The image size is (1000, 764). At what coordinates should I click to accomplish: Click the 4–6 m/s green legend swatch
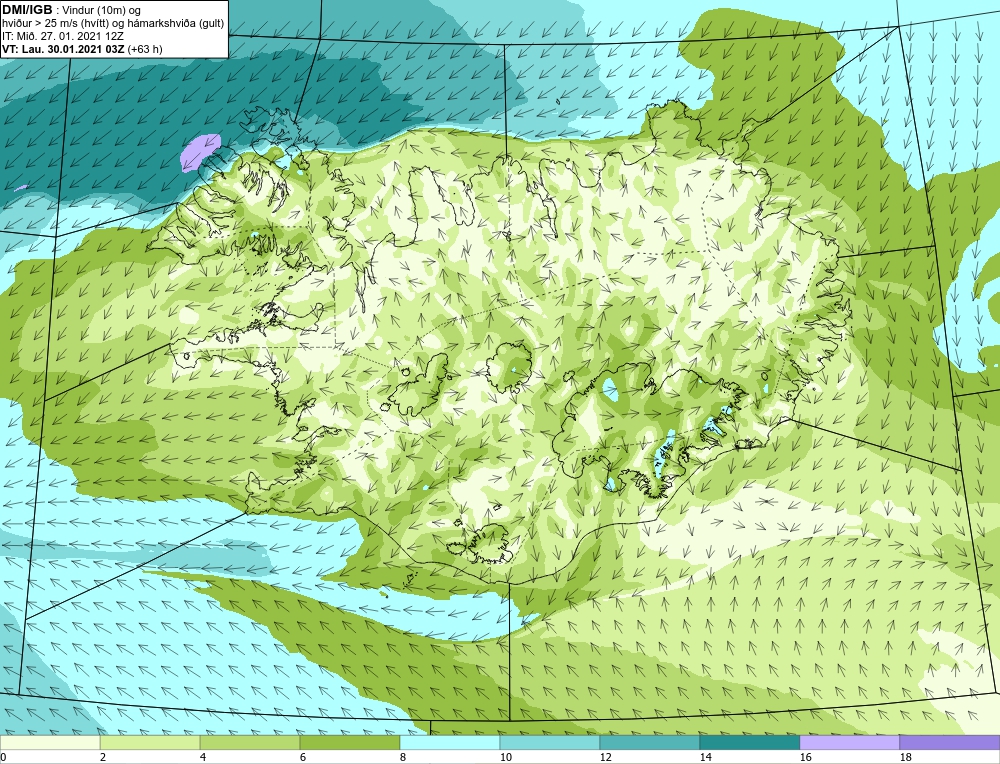click(x=249, y=743)
